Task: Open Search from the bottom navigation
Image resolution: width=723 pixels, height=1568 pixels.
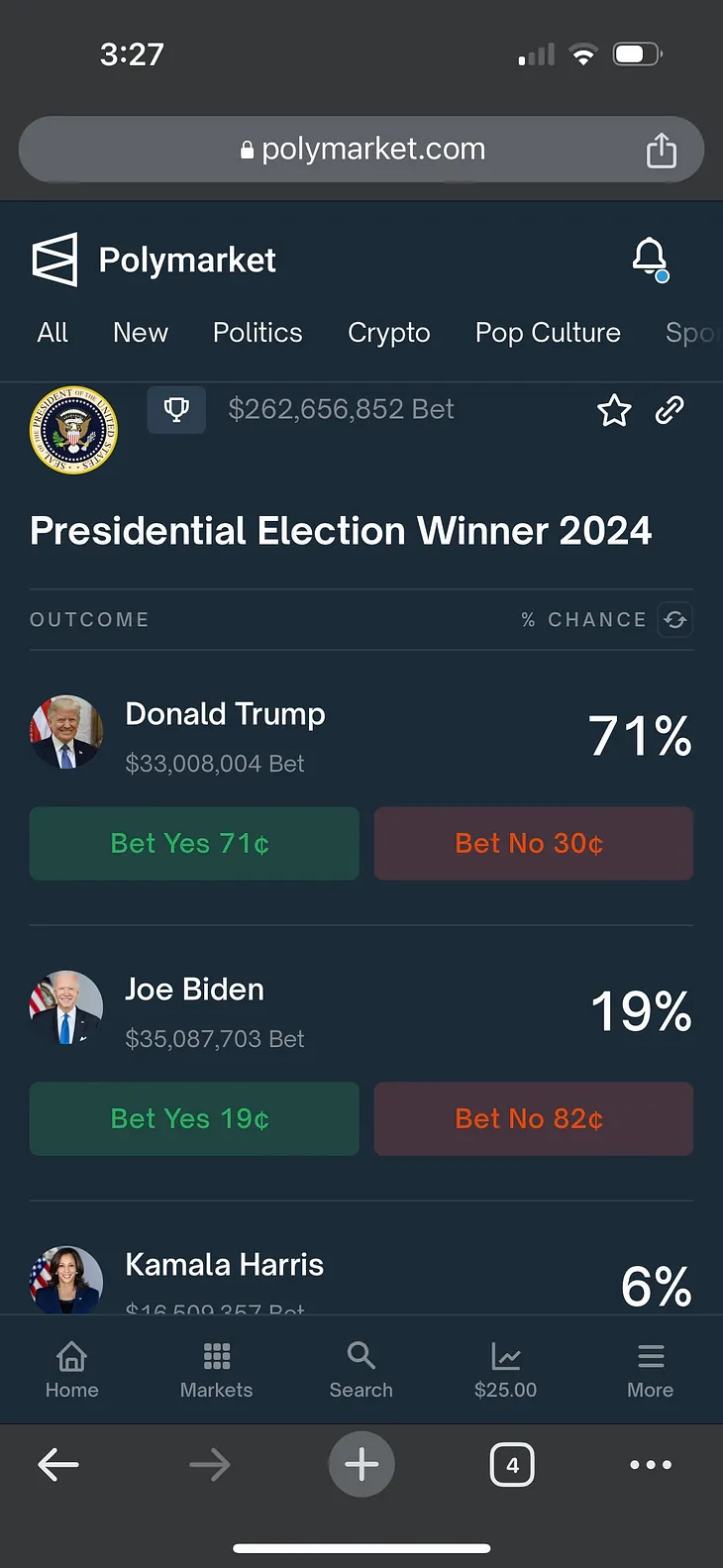Action: 361,1369
